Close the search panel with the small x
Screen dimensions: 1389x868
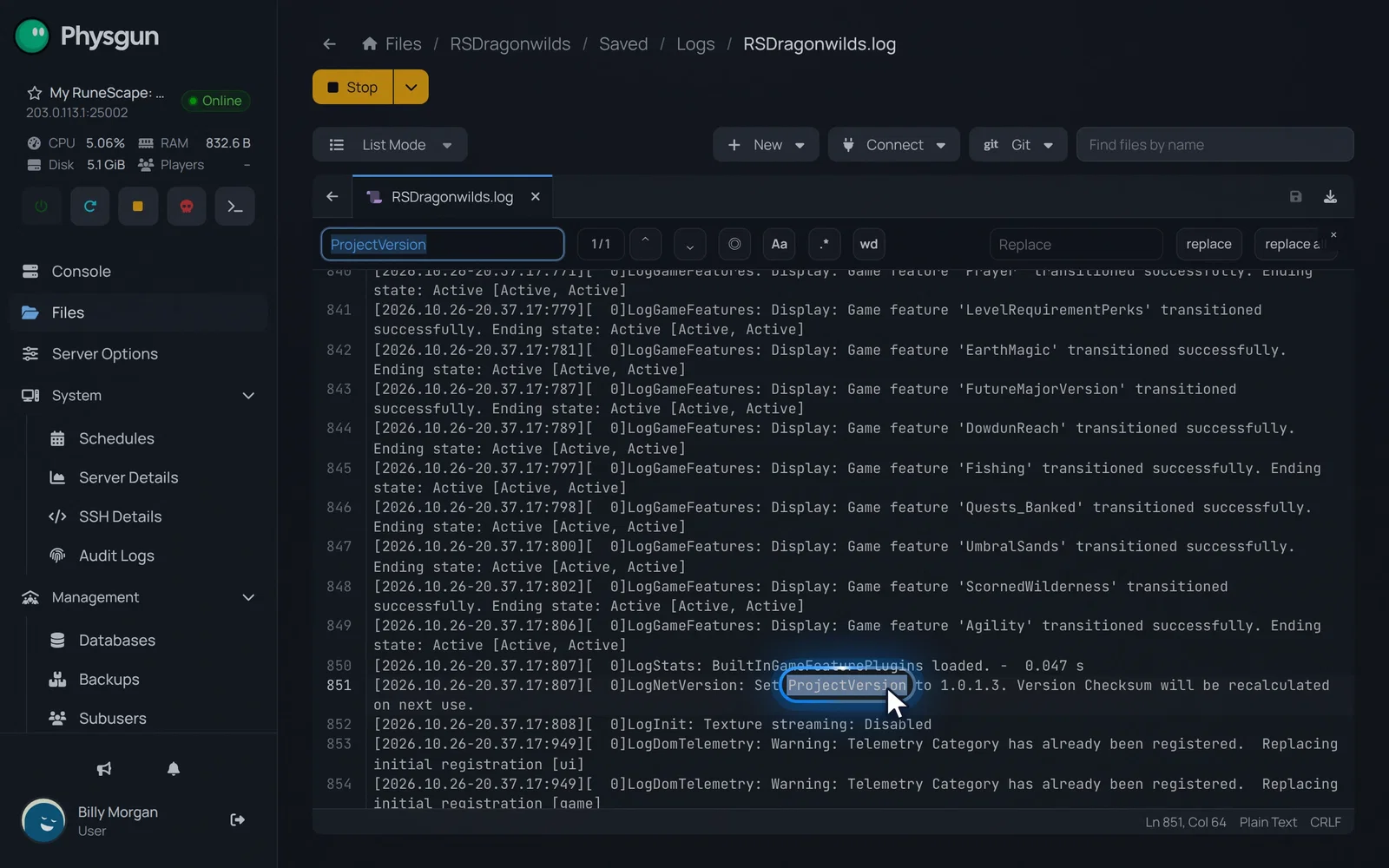(1333, 235)
